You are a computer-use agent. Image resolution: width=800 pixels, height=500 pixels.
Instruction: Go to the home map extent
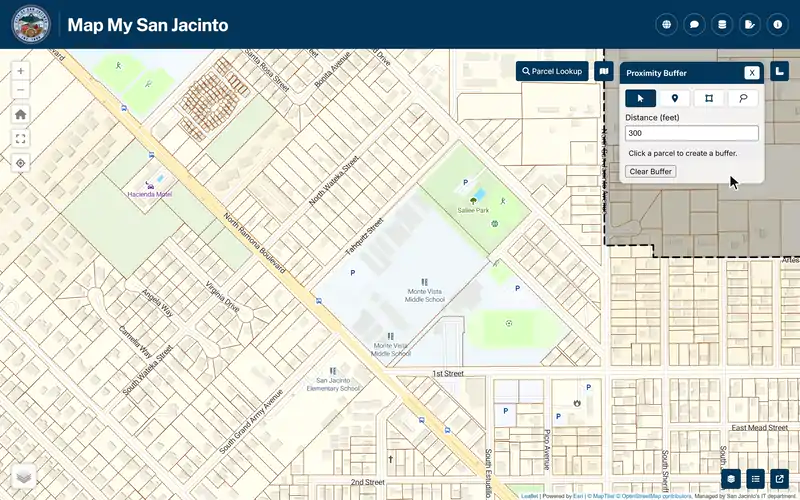(20, 114)
